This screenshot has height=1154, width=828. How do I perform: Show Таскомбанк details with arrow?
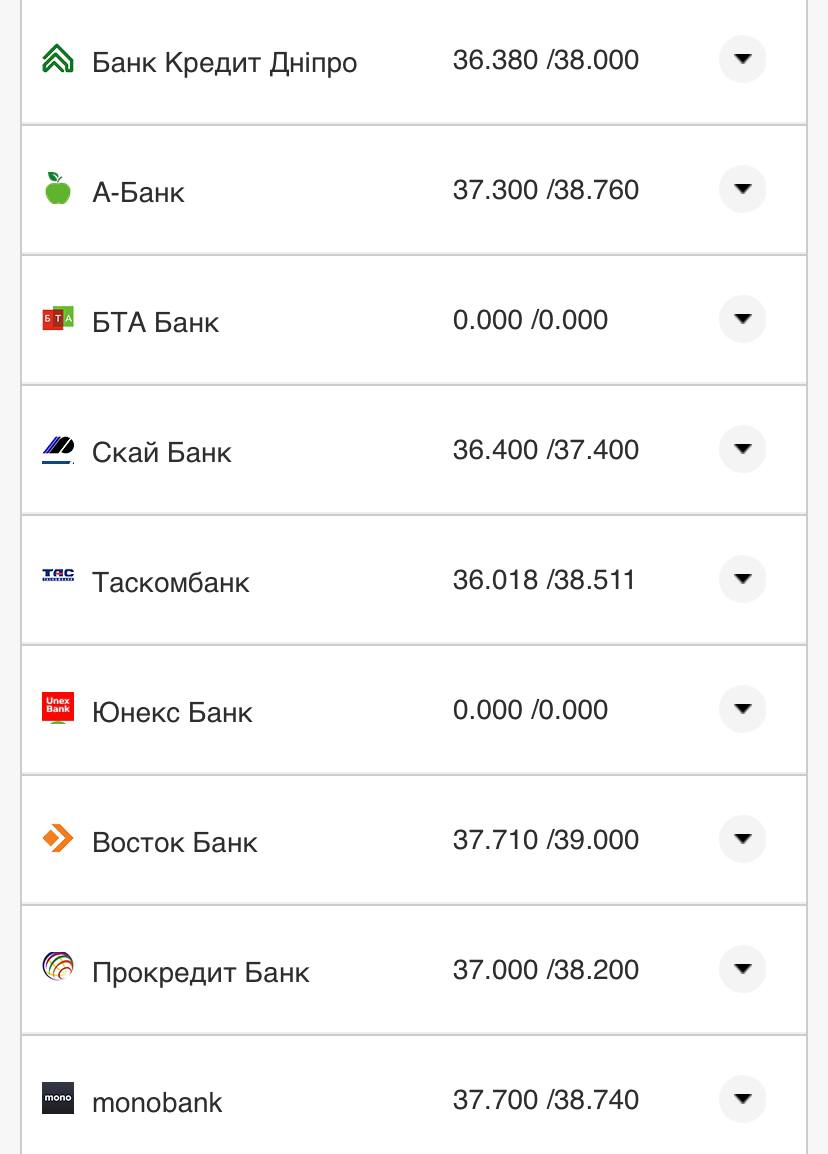[x=742, y=579]
